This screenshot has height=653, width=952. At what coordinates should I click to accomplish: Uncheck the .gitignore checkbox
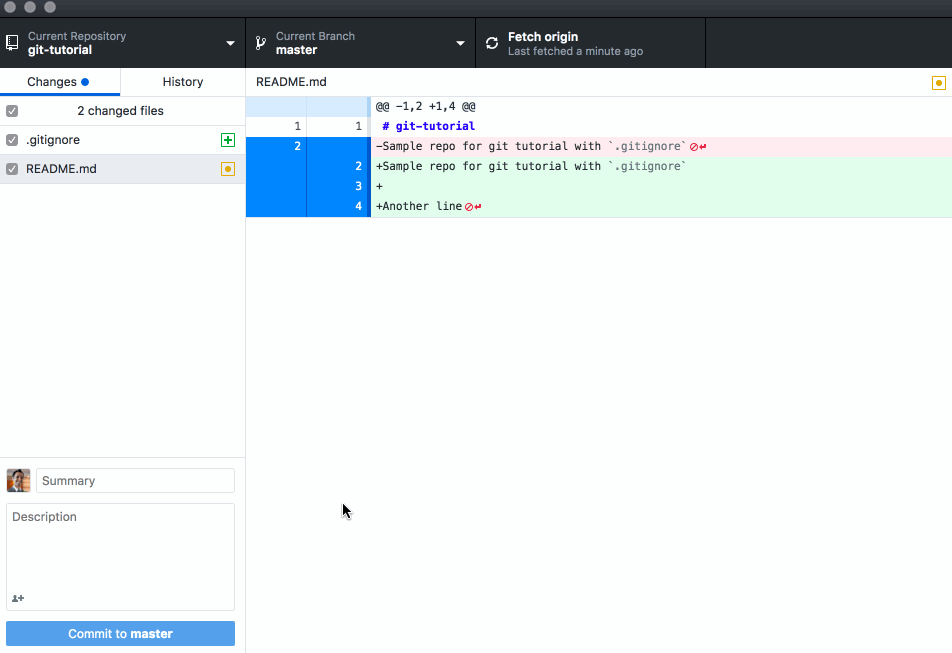tap(11, 140)
